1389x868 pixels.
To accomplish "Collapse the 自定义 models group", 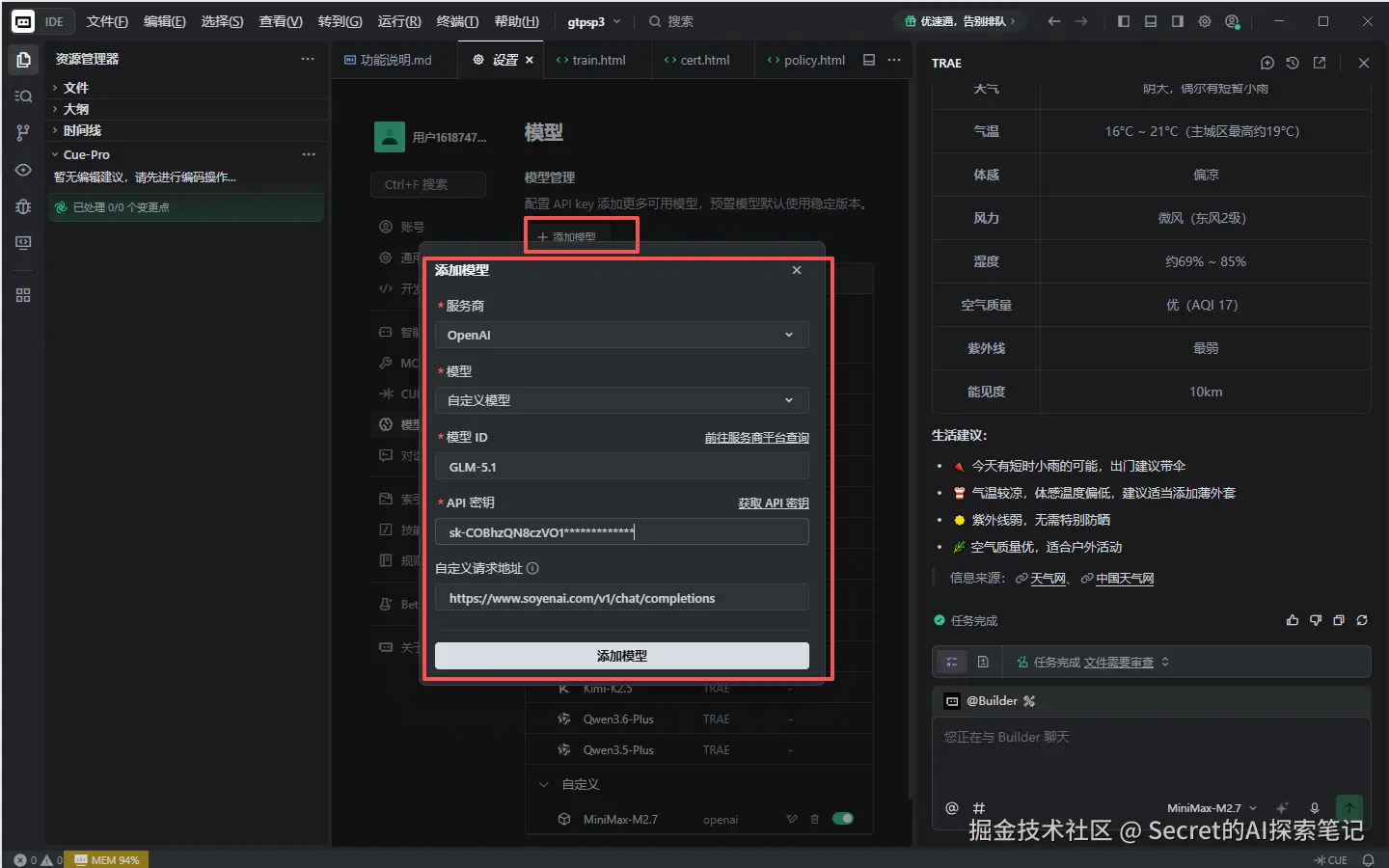I will point(544,785).
